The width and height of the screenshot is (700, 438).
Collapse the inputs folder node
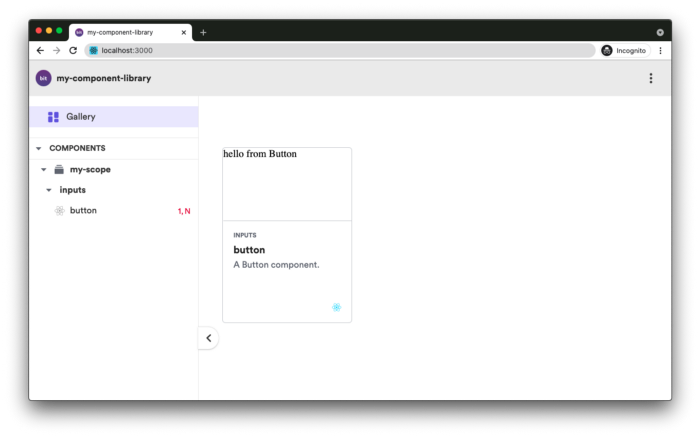pyautogui.click(x=49, y=190)
